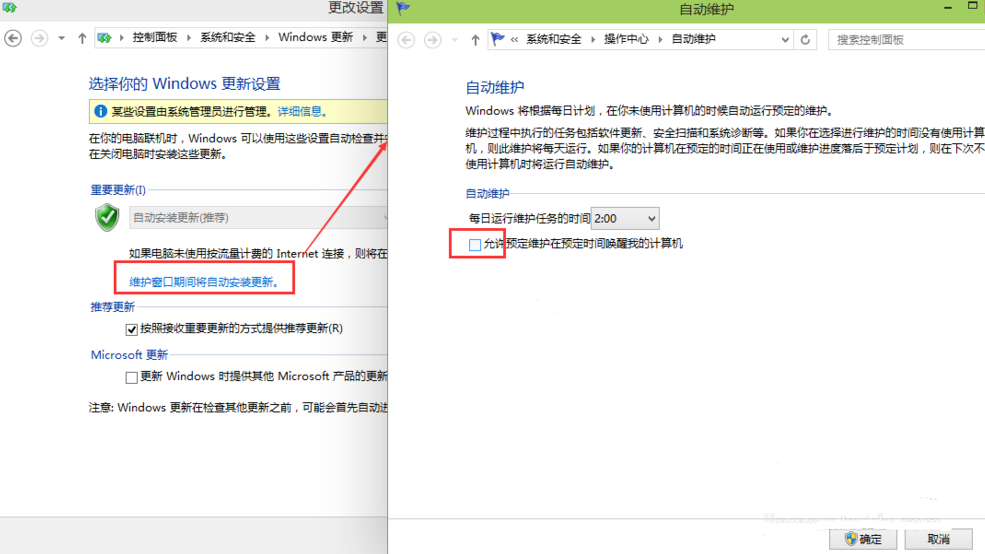Open recent locations dropdown in 更改设置 window
The width and height of the screenshot is (985, 554).
(61, 38)
